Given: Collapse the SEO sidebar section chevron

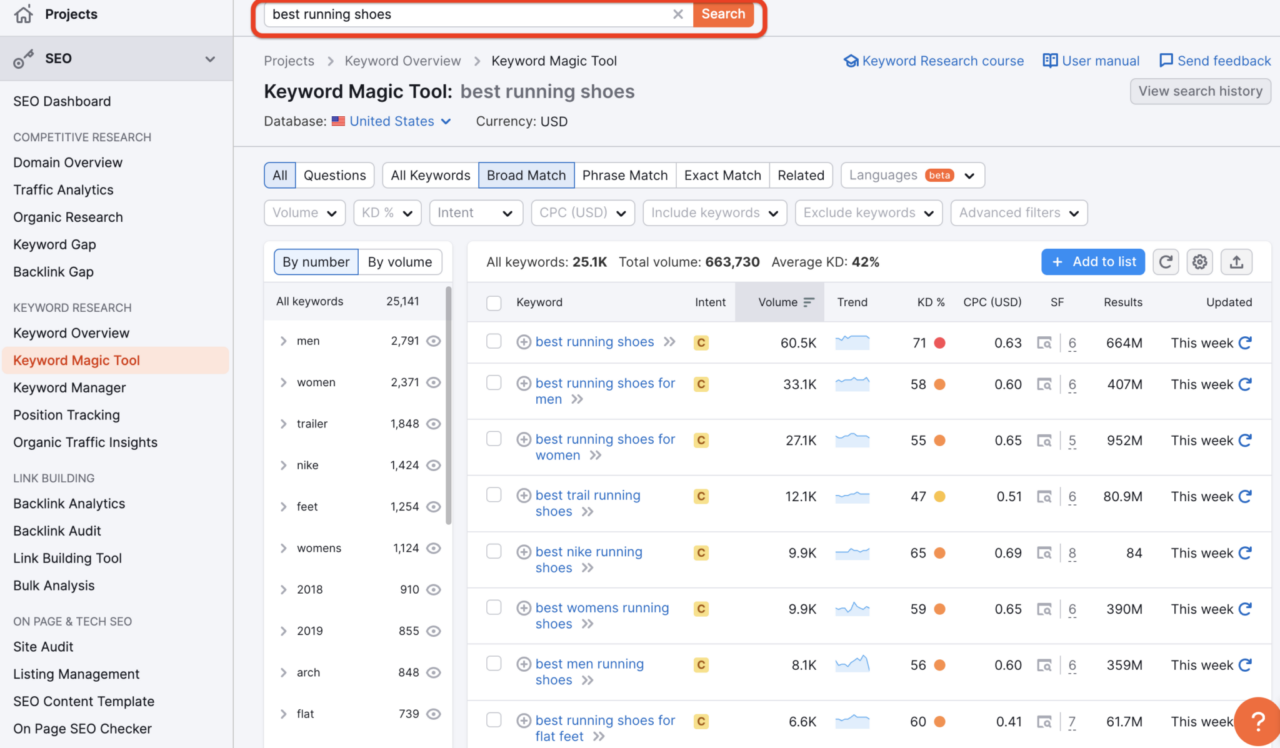Looking at the screenshot, I should coord(210,59).
